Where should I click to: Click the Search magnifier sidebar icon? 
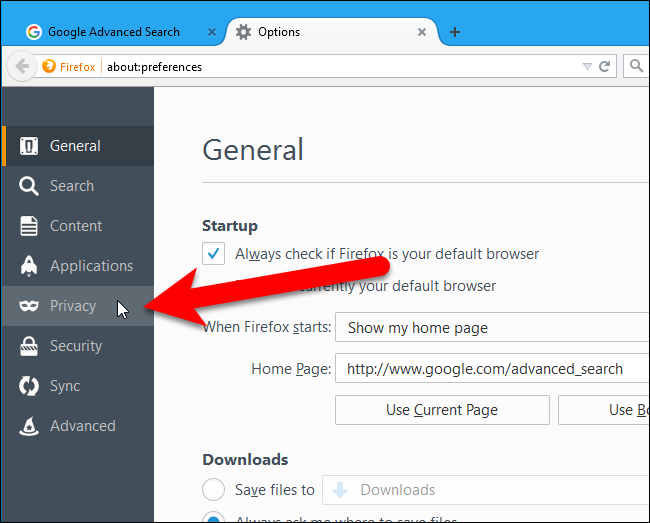point(29,186)
